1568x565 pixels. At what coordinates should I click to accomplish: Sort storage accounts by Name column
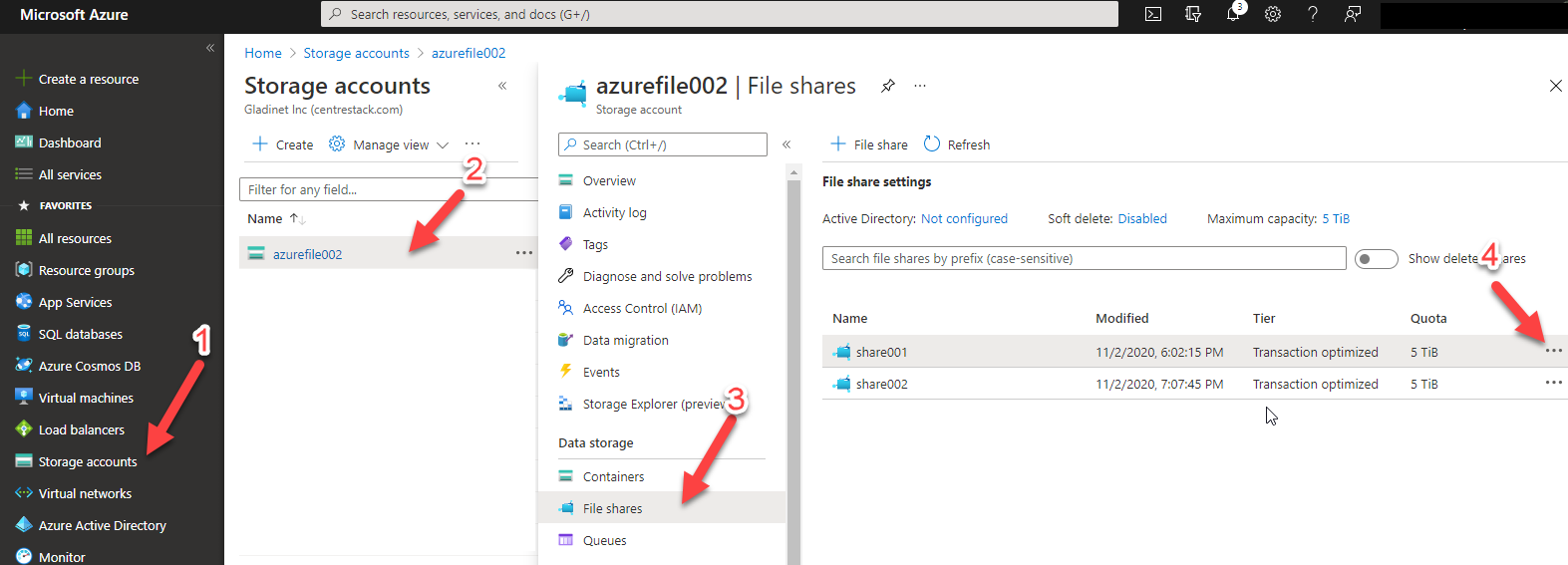[x=276, y=218]
